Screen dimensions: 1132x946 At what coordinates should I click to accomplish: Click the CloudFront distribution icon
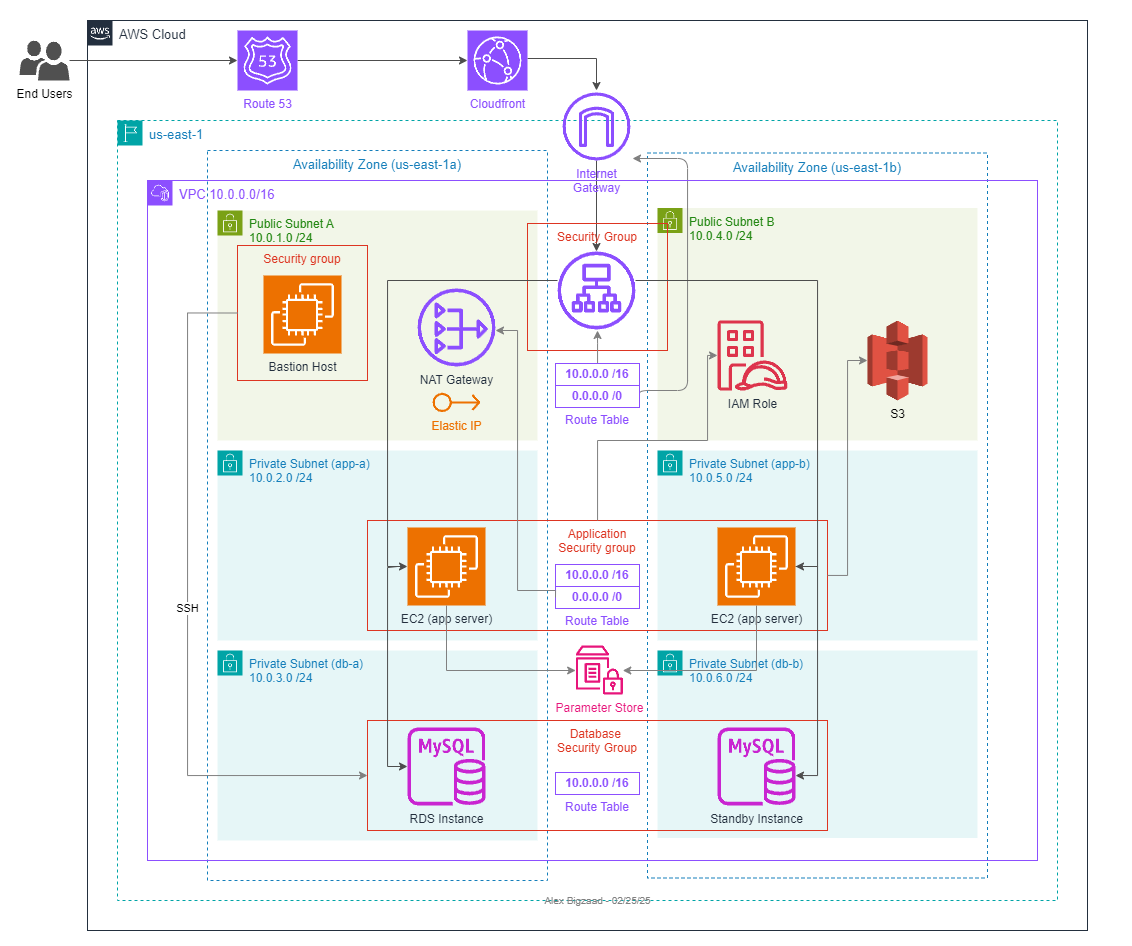[x=497, y=60]
